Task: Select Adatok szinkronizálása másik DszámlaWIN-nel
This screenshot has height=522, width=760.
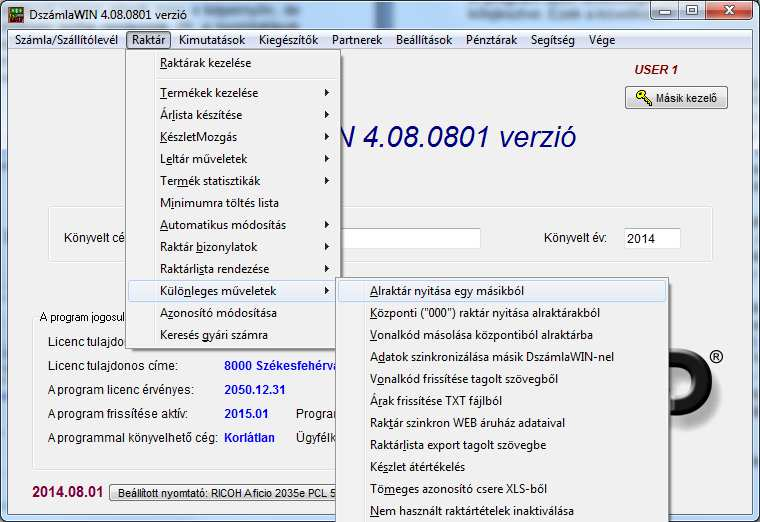Action: (502, 357)
